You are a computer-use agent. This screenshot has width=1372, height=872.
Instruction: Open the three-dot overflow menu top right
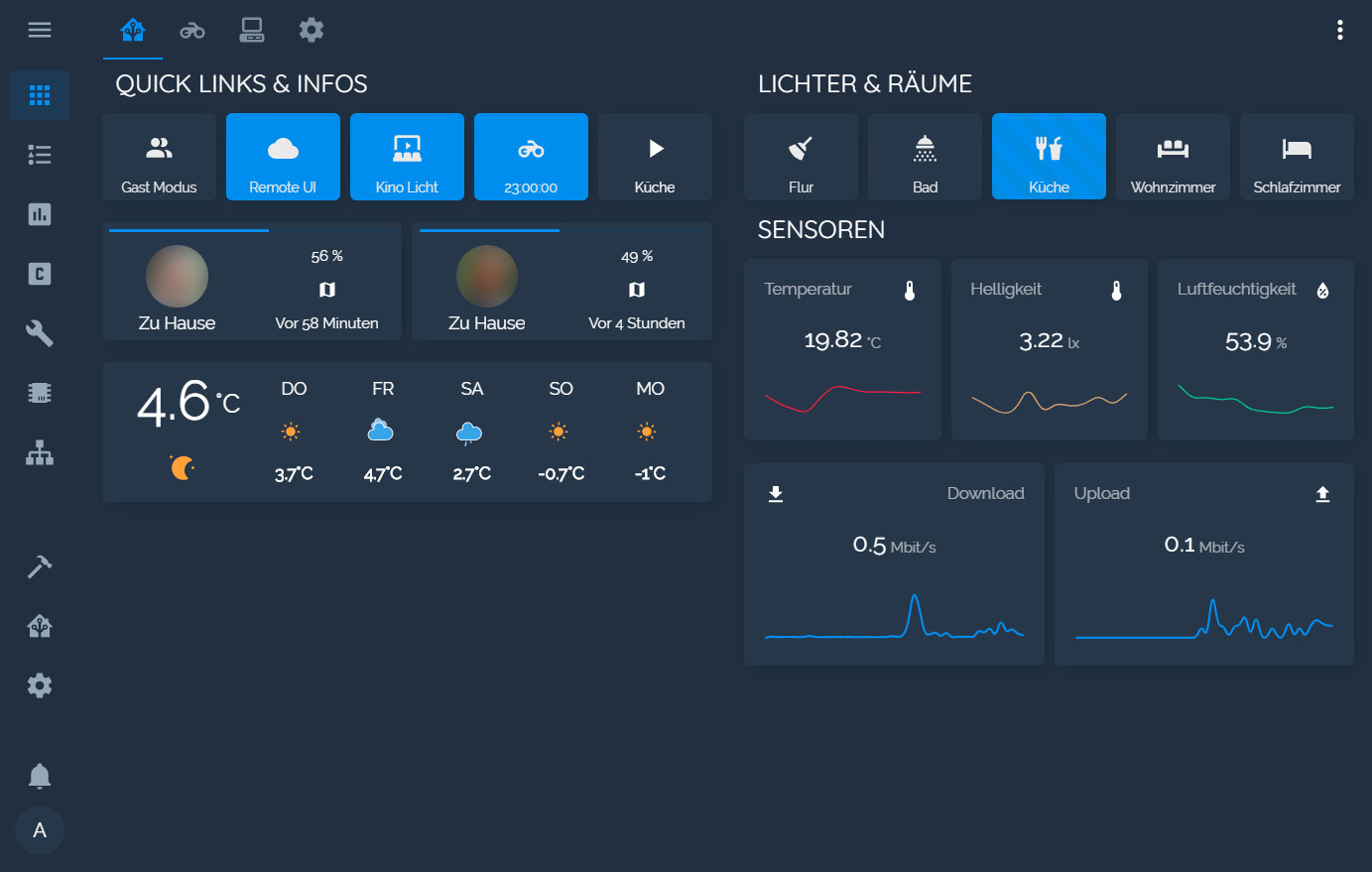tap(1340, 30)
